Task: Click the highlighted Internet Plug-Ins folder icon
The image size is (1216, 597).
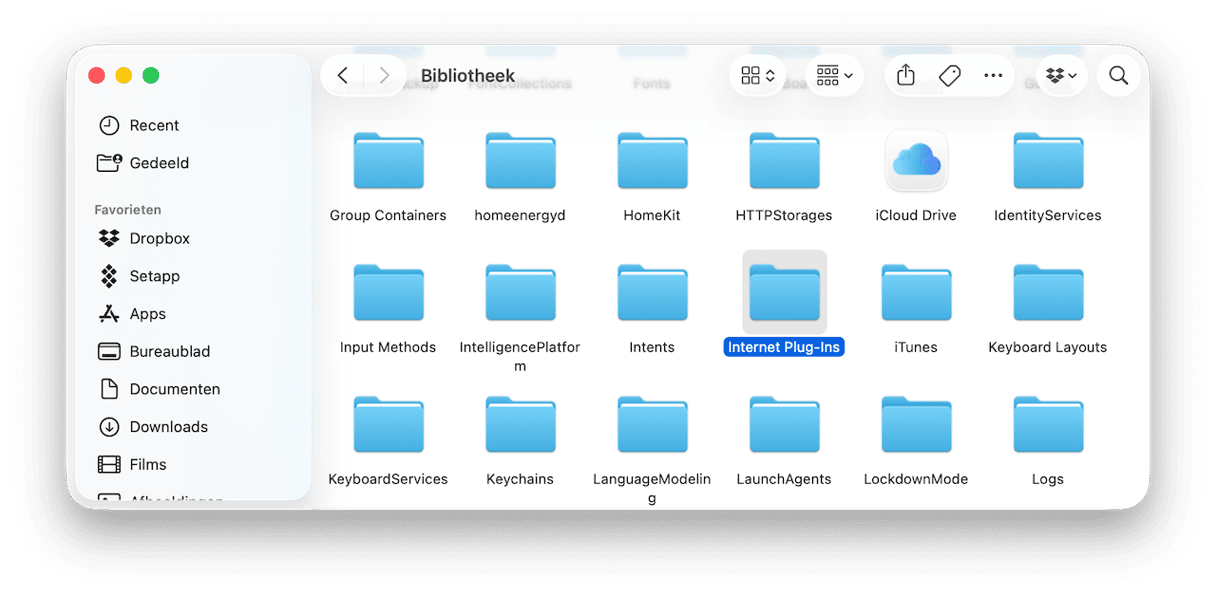Action: [x=784, y=293]
